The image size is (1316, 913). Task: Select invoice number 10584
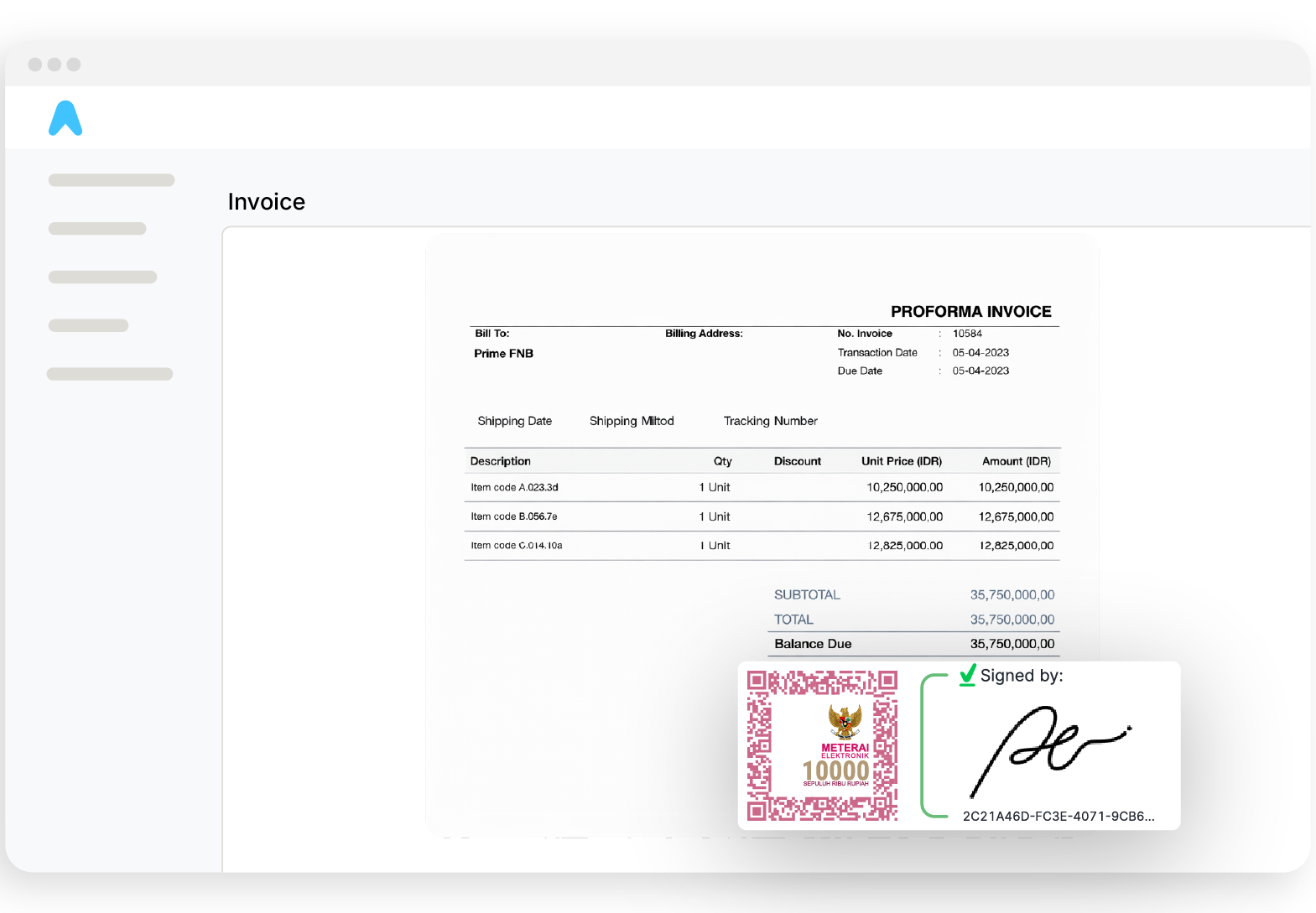click(967, 334)
